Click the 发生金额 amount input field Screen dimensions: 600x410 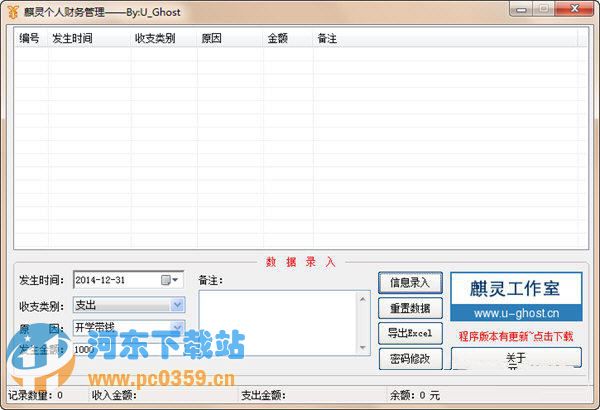tap(129, 349)
